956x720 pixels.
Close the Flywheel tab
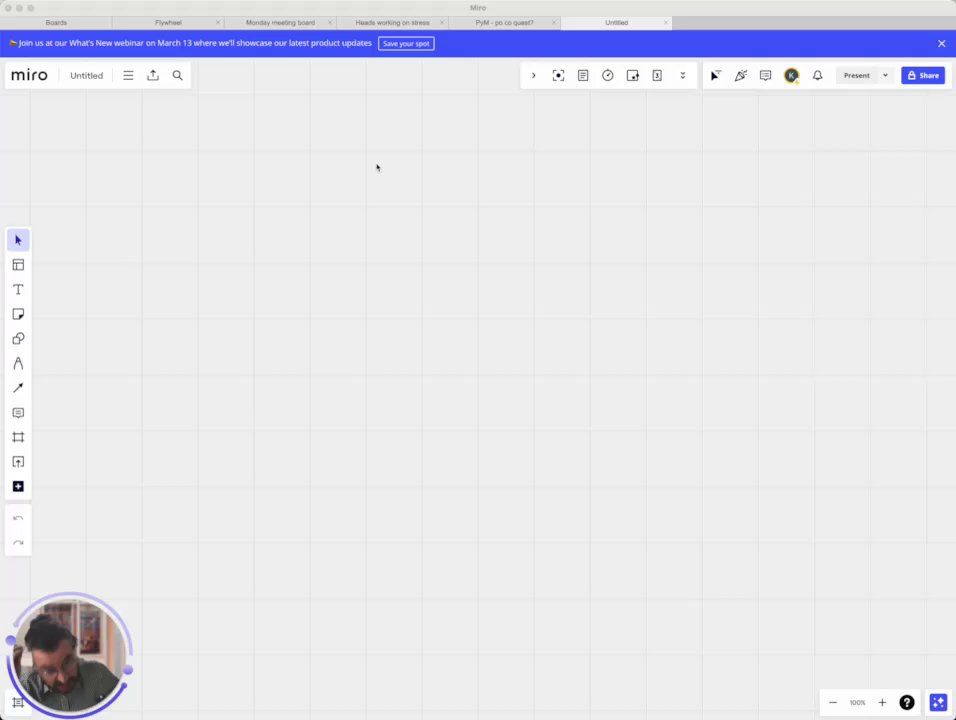pyautogui.click(x=218, y=23)
